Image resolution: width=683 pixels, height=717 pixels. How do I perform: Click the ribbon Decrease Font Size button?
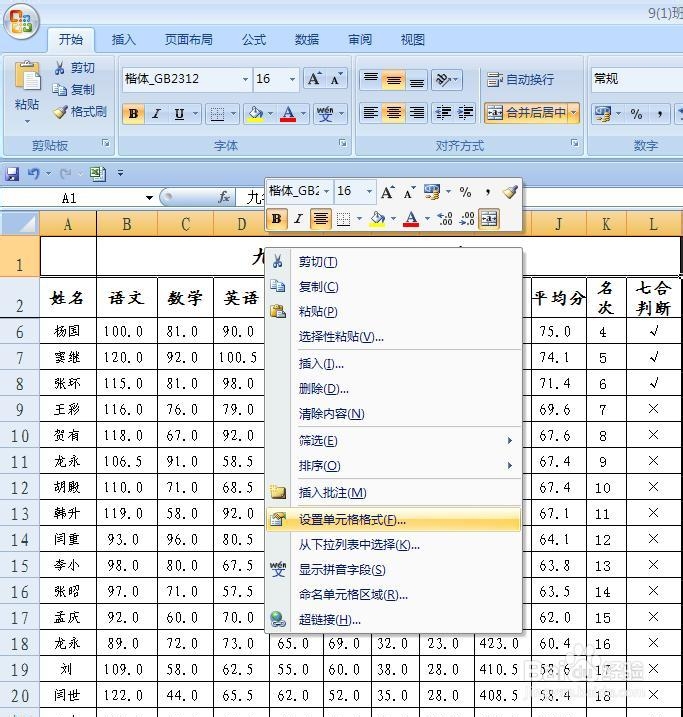(336, 79)
